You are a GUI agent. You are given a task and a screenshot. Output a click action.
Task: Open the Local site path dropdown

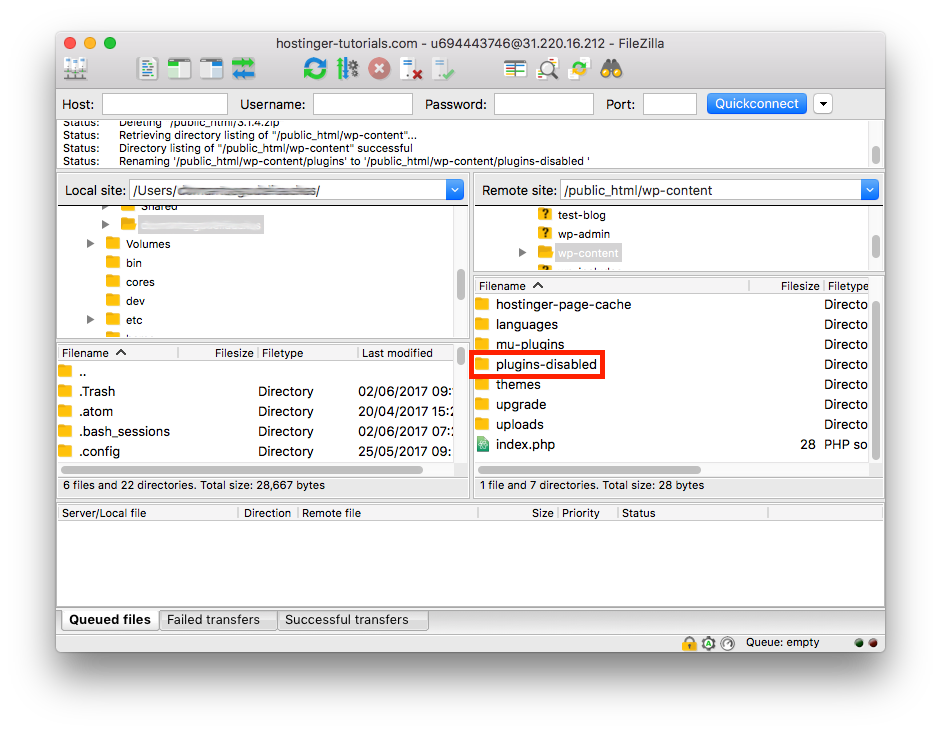455,190
